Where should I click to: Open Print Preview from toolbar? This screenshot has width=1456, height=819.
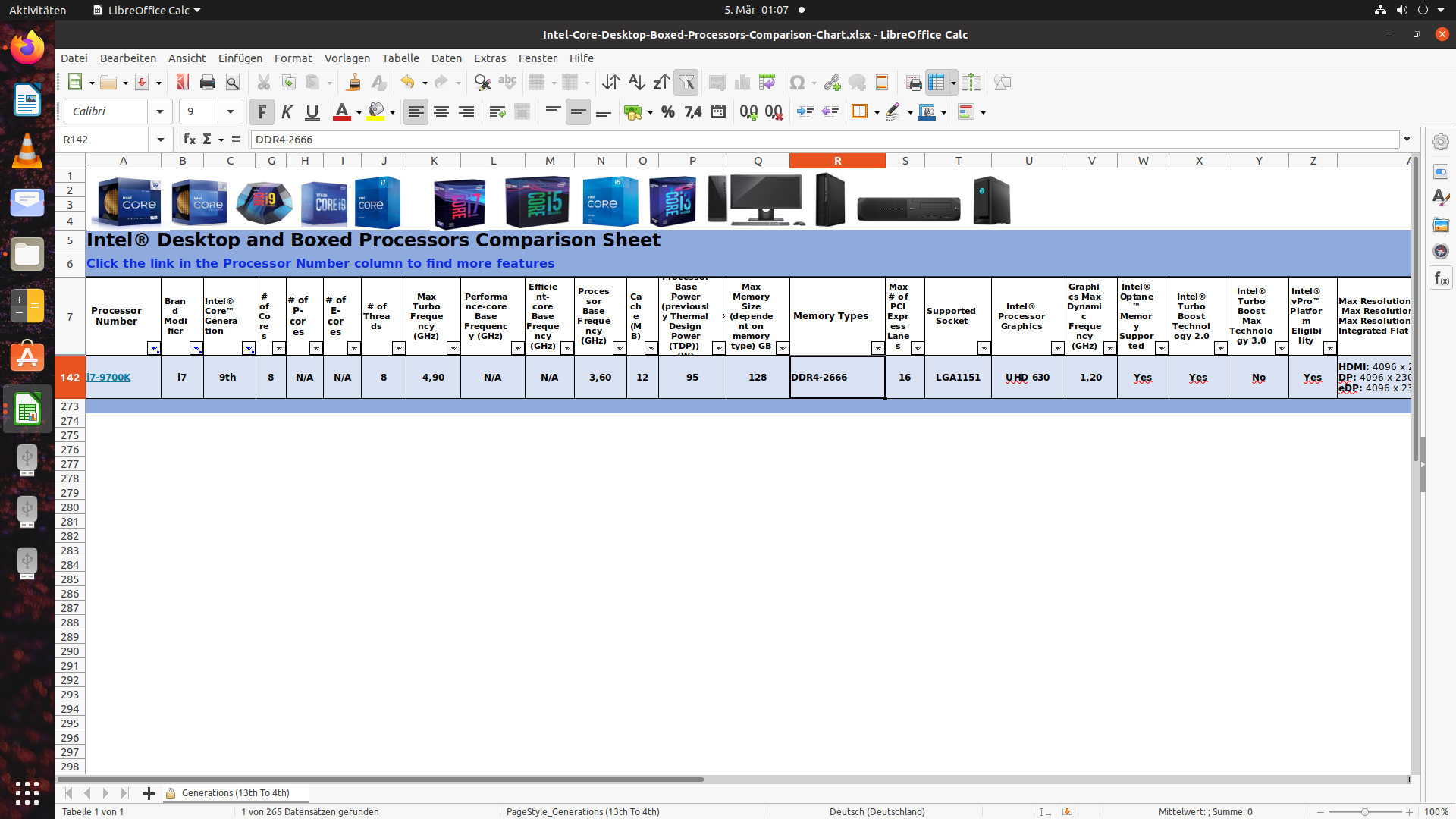point(233,83)
